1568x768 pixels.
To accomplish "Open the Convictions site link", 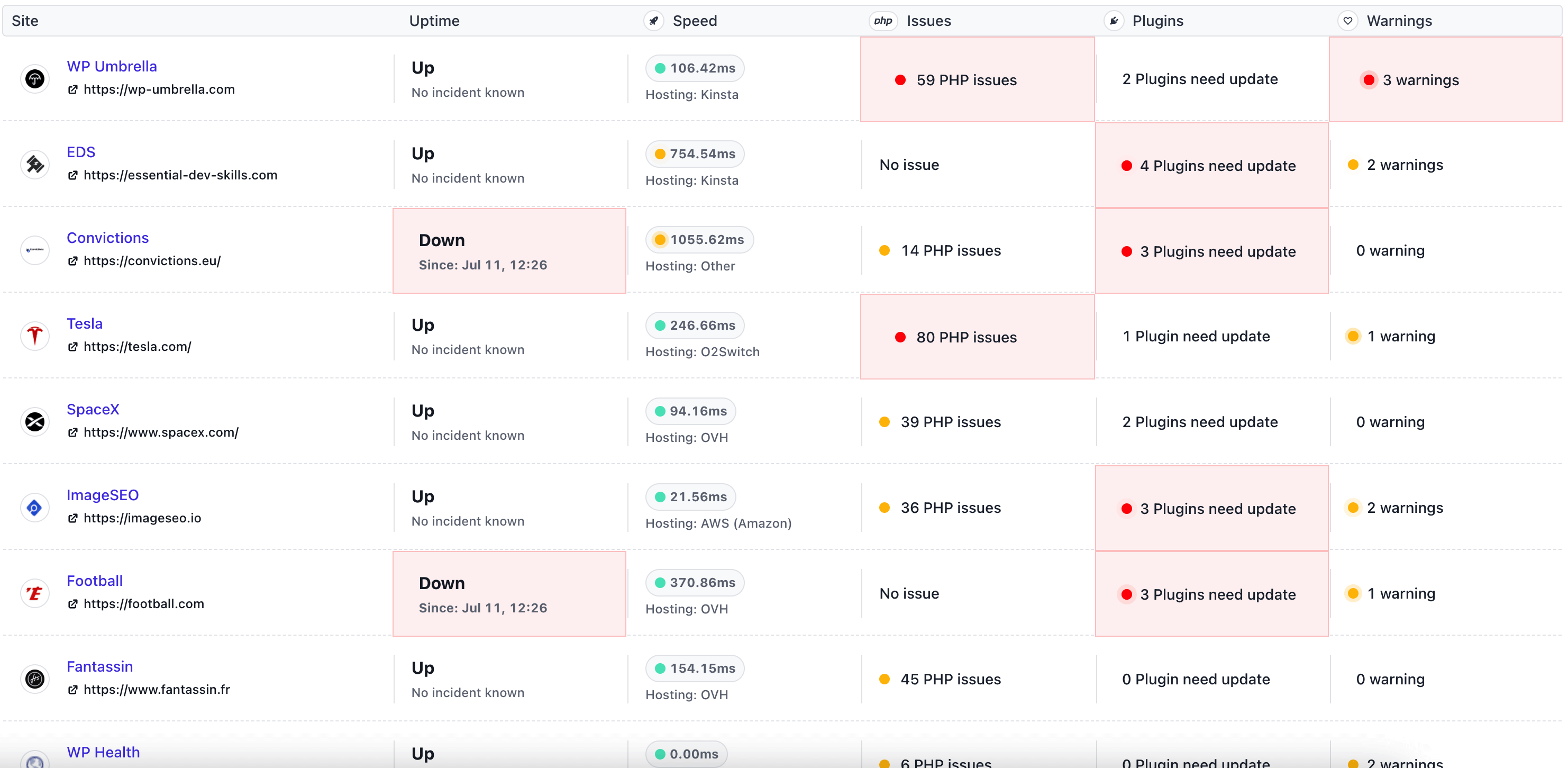I will coord(108,238).
